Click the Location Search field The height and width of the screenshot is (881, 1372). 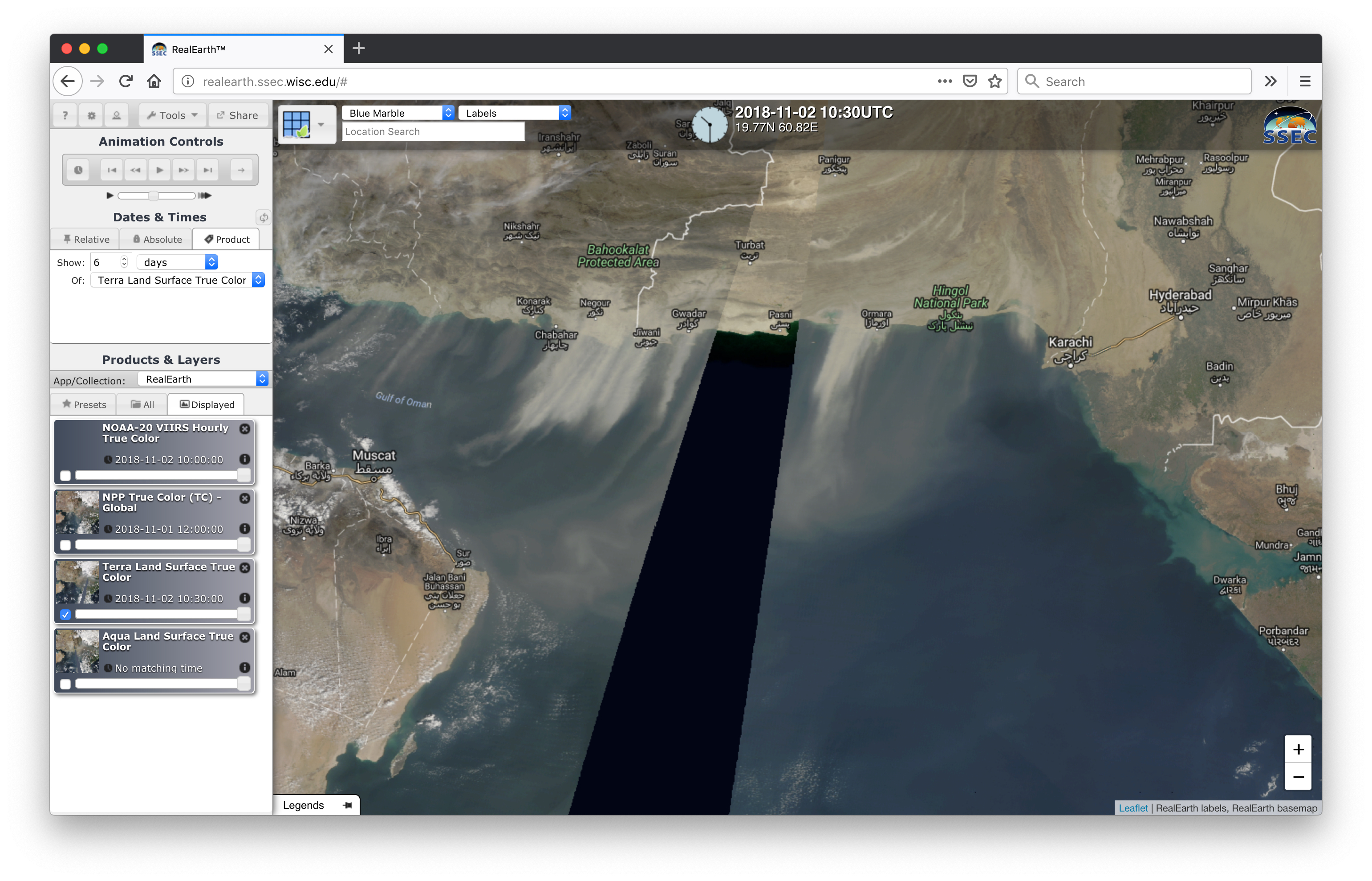pos(433,131)
